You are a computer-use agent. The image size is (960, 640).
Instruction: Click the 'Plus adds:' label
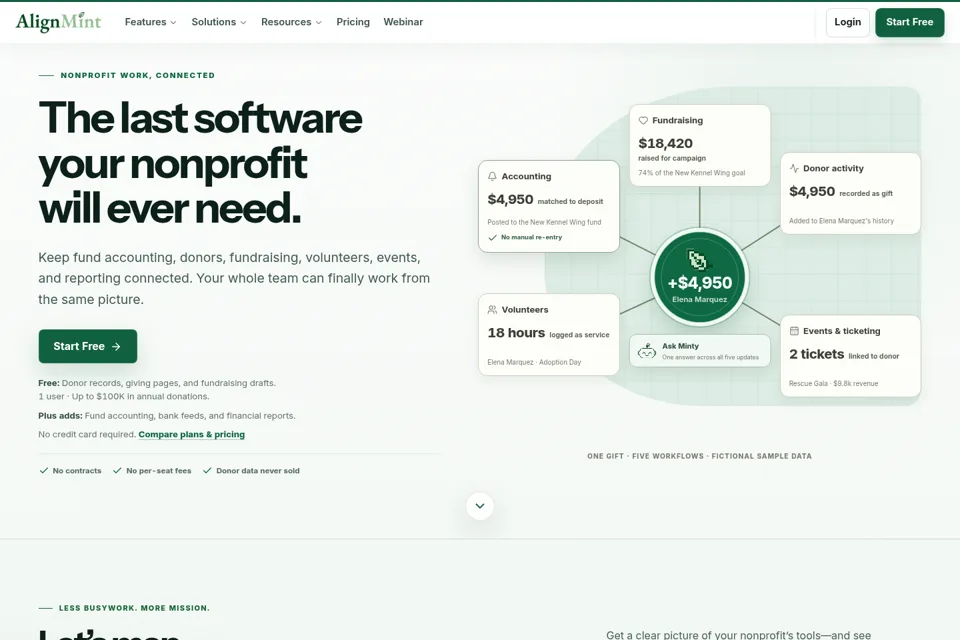coord(60,415)
